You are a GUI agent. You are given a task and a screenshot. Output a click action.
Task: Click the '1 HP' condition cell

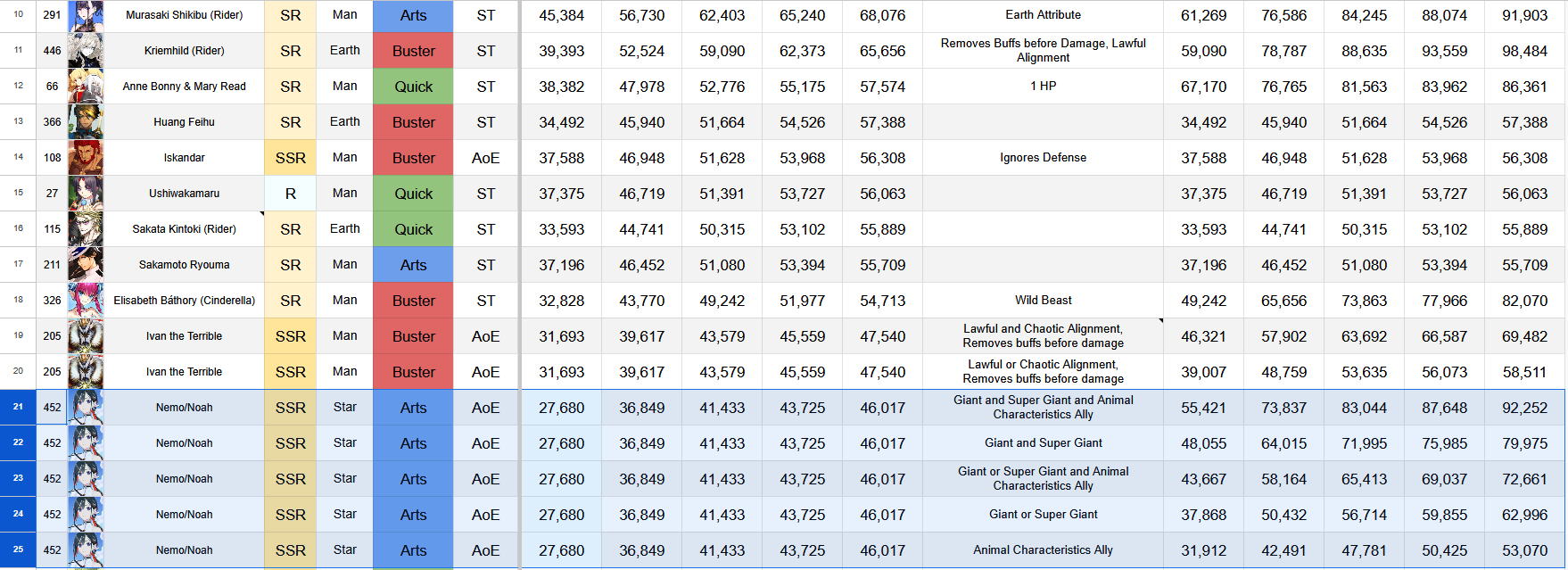tap(1043, 87)
